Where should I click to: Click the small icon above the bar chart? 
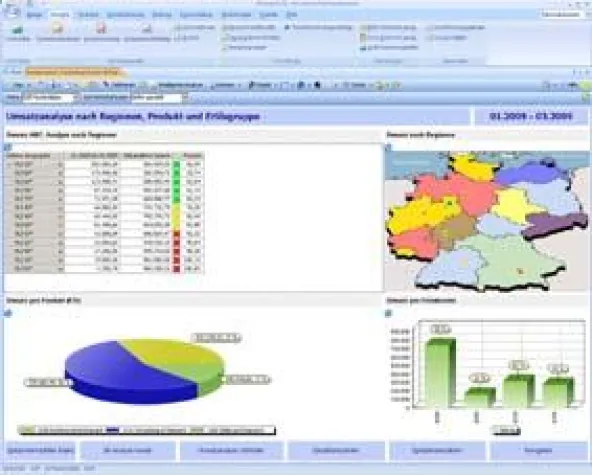pos(389,313)
